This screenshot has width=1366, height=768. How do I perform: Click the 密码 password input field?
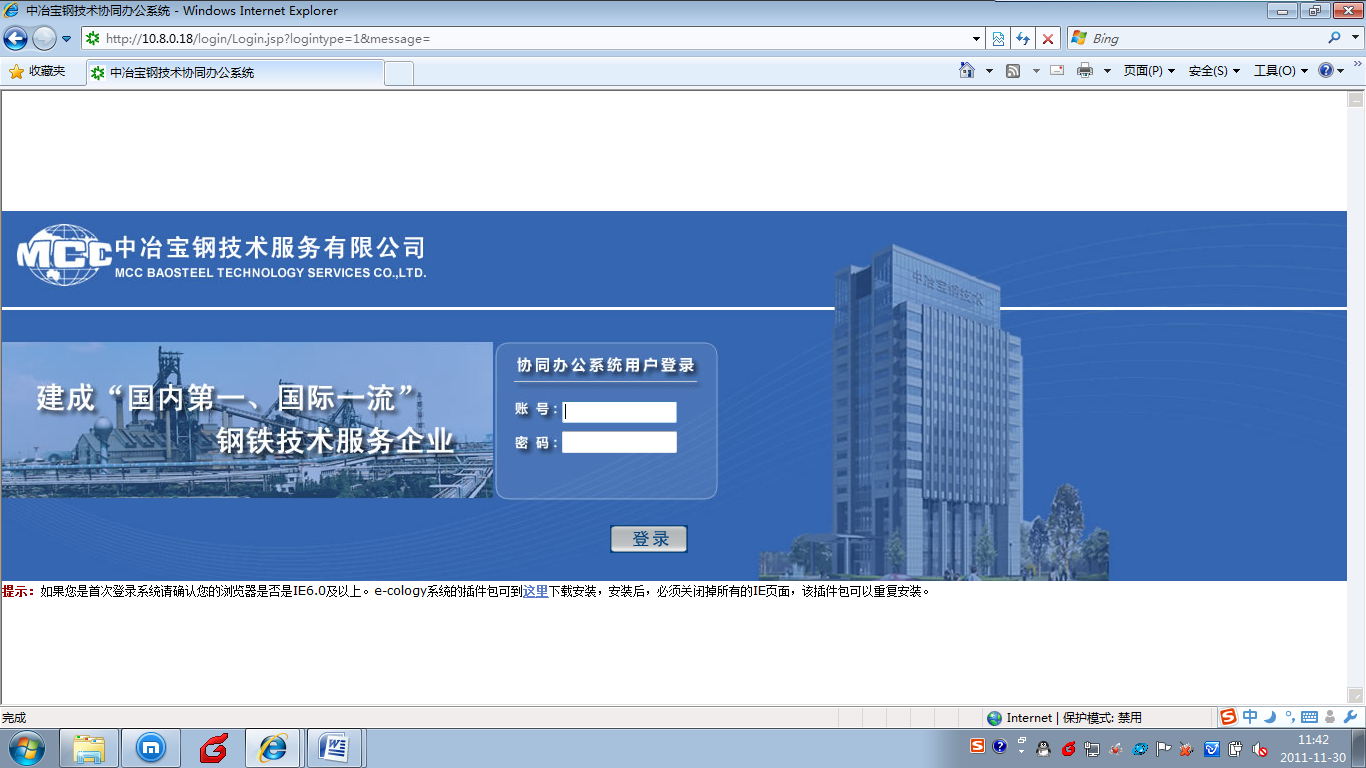[620, 442]
